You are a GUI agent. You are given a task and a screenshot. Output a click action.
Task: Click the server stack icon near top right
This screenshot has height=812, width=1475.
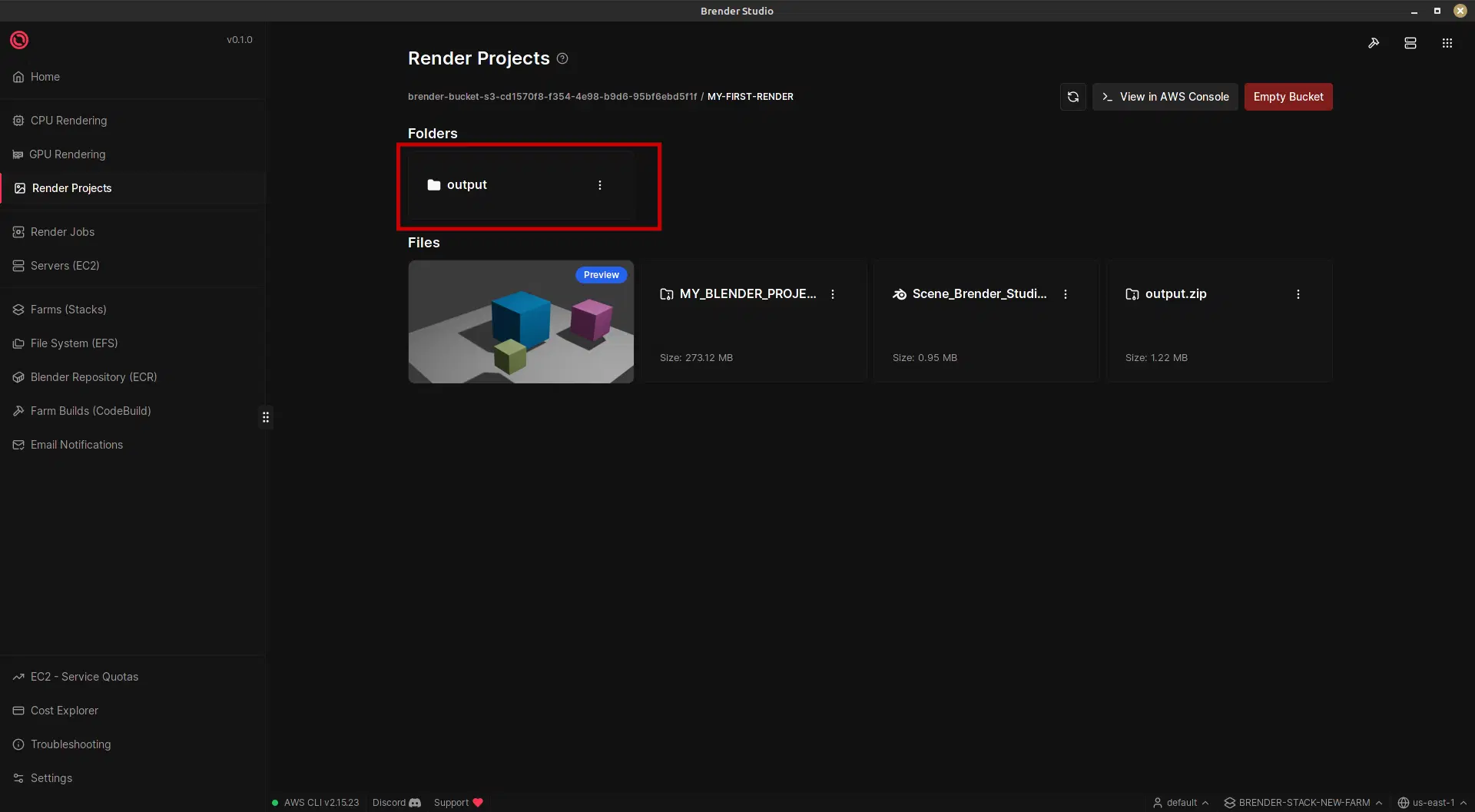coord(1410,43)
